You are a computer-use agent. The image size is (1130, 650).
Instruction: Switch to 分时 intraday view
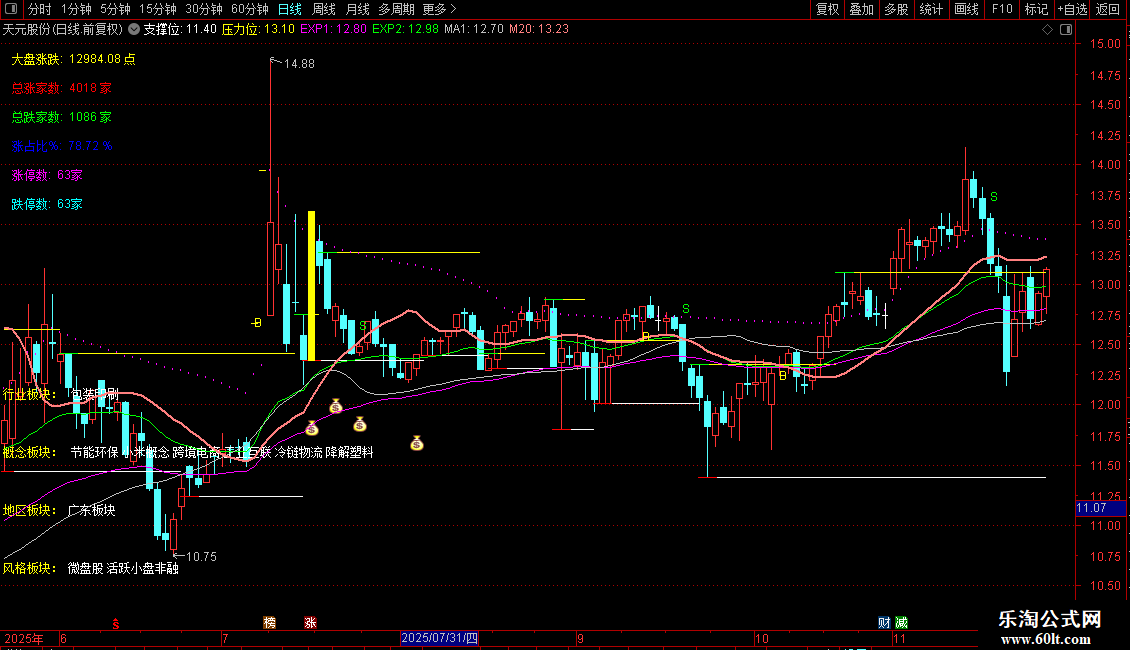40,9
